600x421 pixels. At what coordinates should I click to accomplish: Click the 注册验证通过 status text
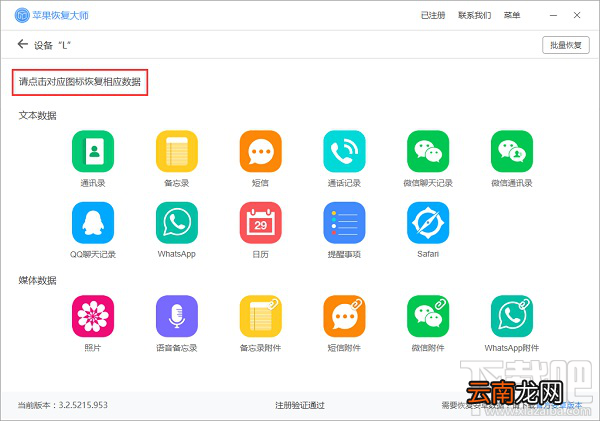300,405
